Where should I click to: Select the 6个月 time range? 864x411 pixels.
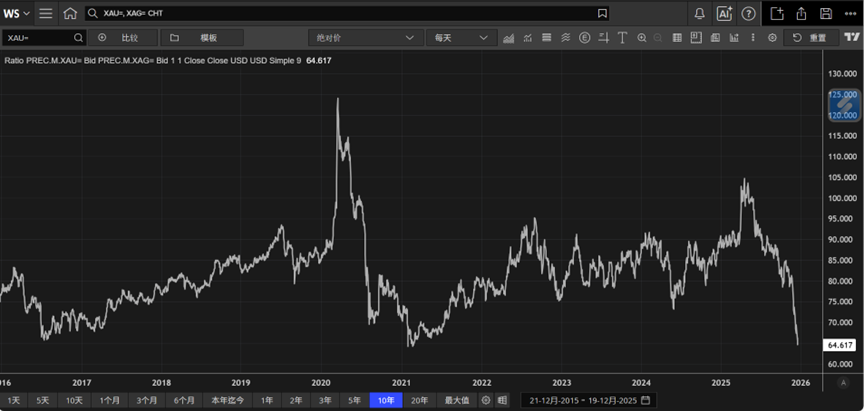(184, 401)
